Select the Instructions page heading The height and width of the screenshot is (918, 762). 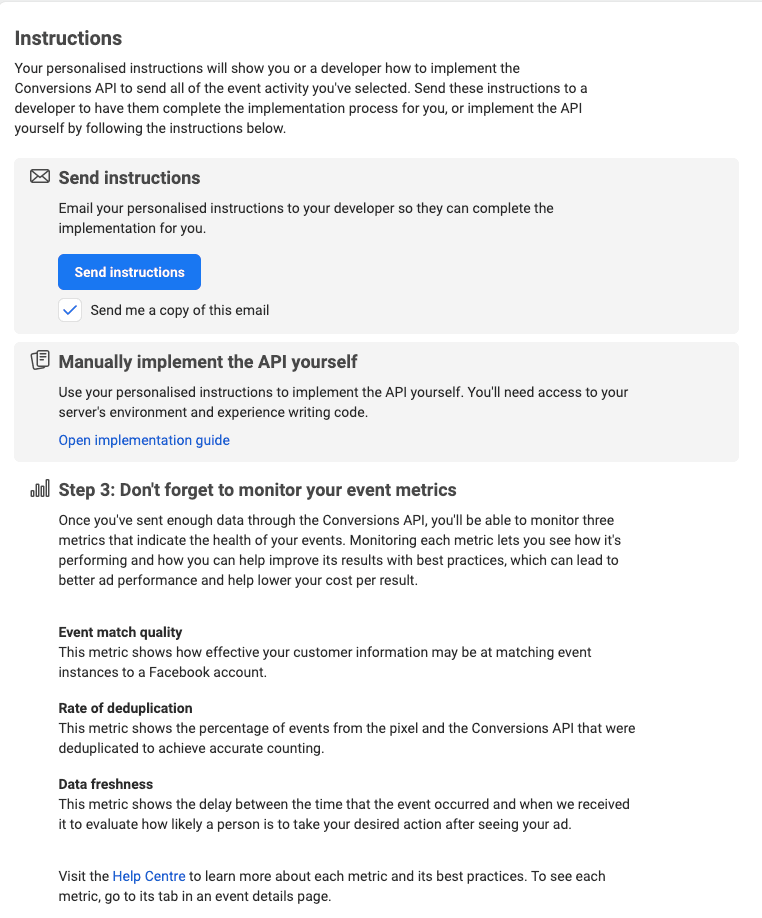coord(68,38)
